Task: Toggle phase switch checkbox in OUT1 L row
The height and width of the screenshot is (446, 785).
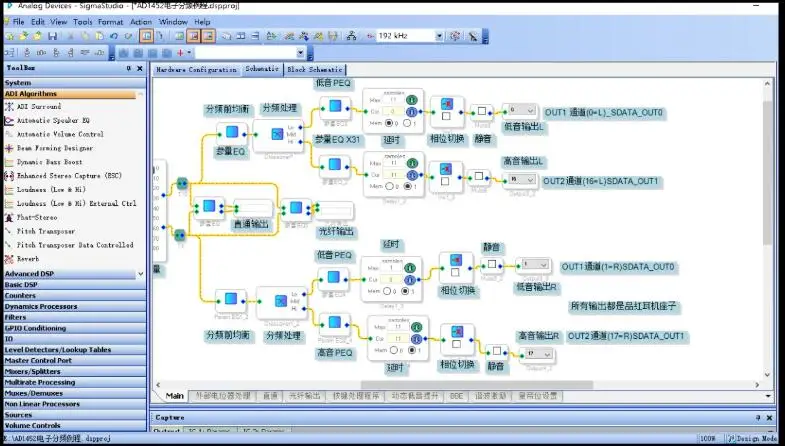Action: [x=446, y=116]
